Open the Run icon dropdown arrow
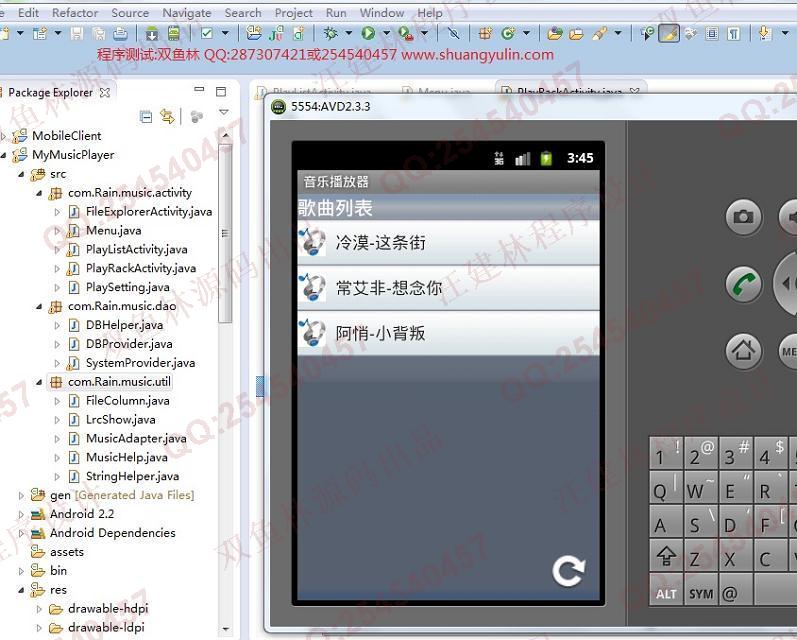The image size is (797, 640). click(x=386, y=34)
